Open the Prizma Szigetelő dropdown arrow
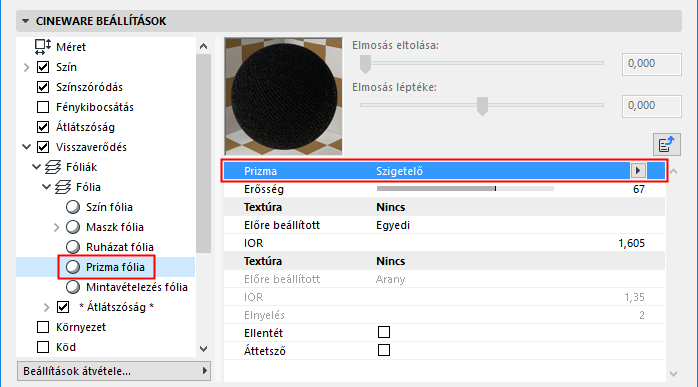The width and height of the screenshot is (698, 387). click(x=638, y=171)
